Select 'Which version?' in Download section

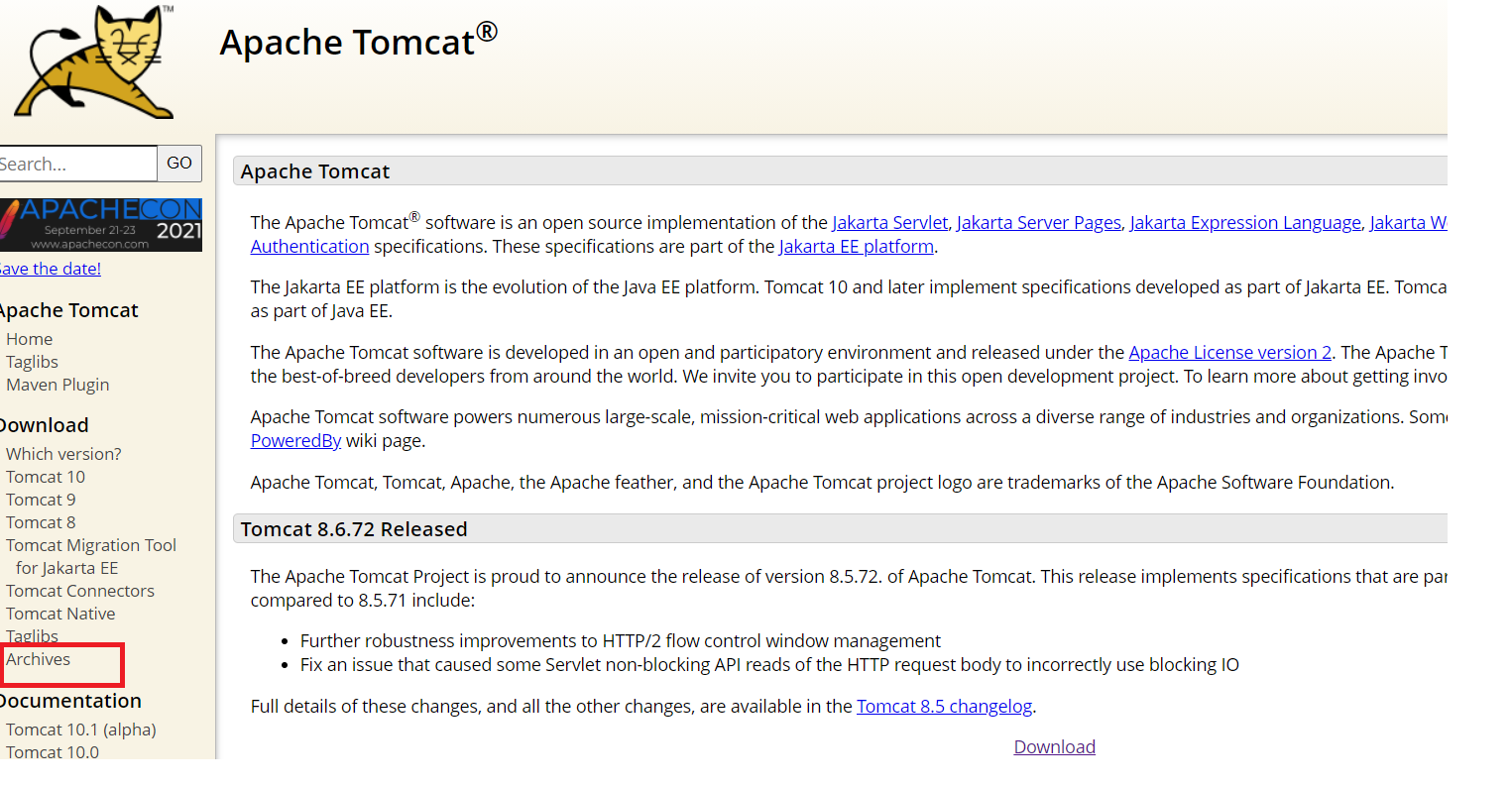(62, 453)
